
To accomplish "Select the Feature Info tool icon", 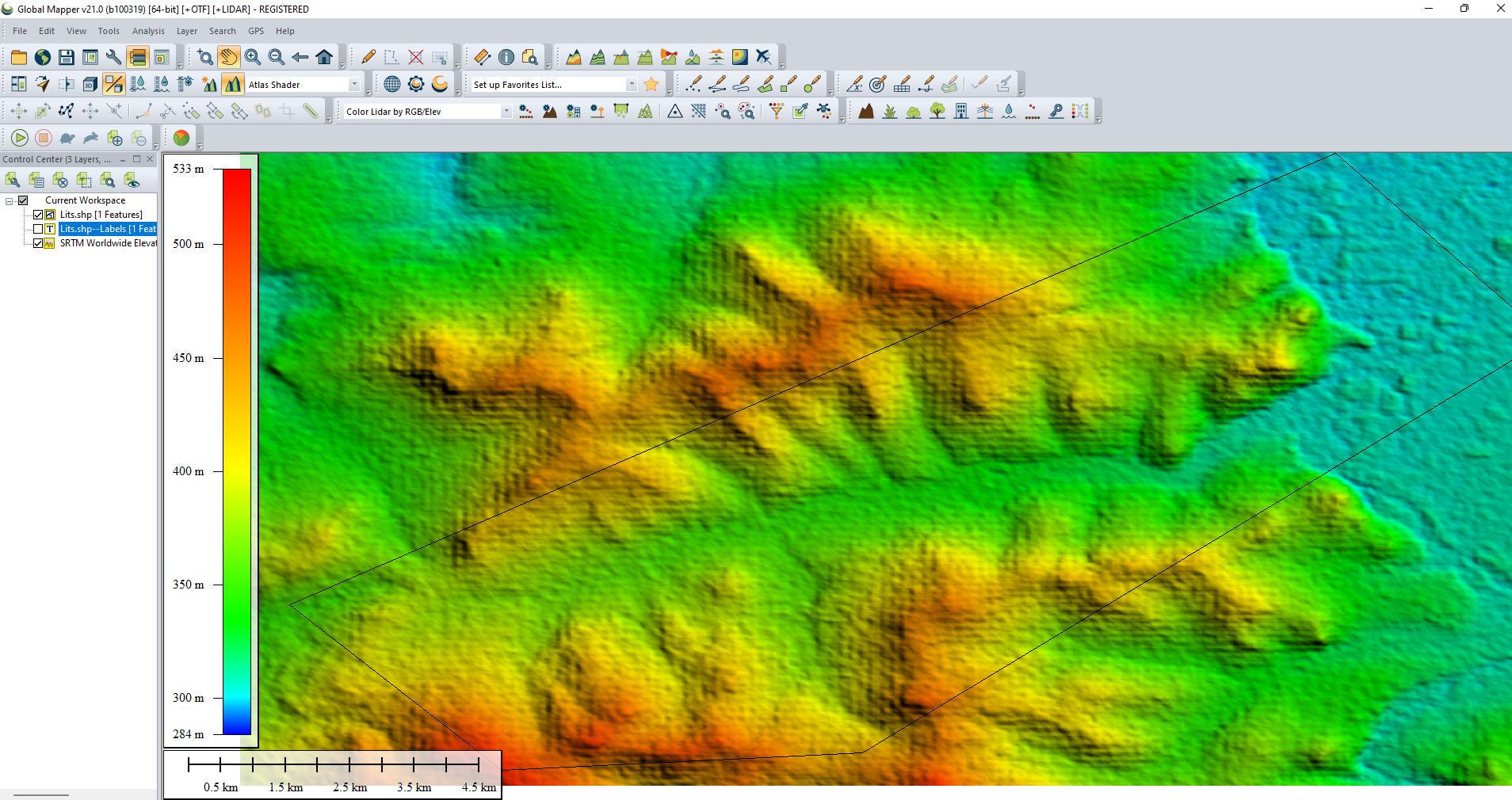I will [x=506, y=57].
